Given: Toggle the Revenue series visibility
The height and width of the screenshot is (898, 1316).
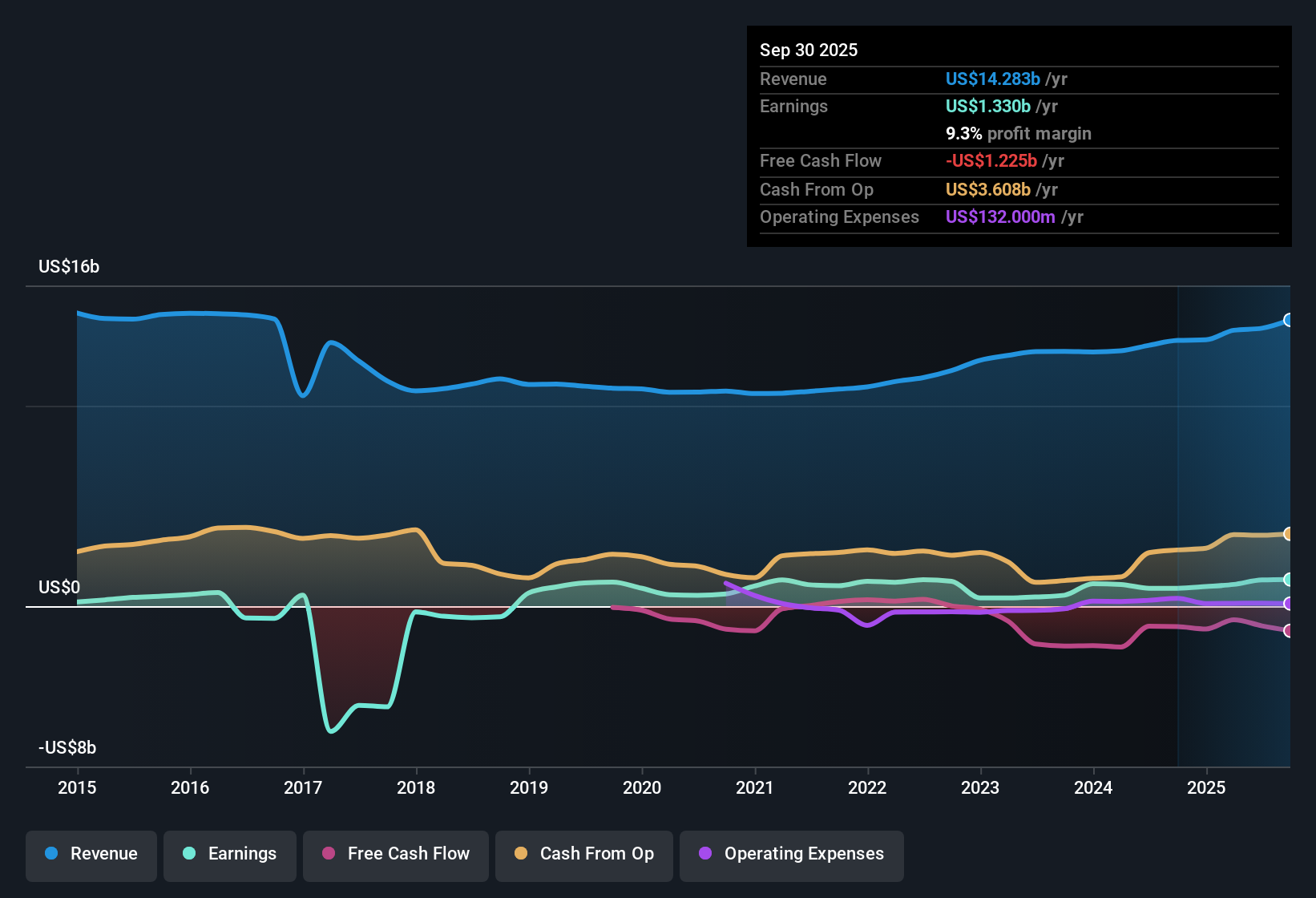Looking at the screenshot, I should (91, 854).
